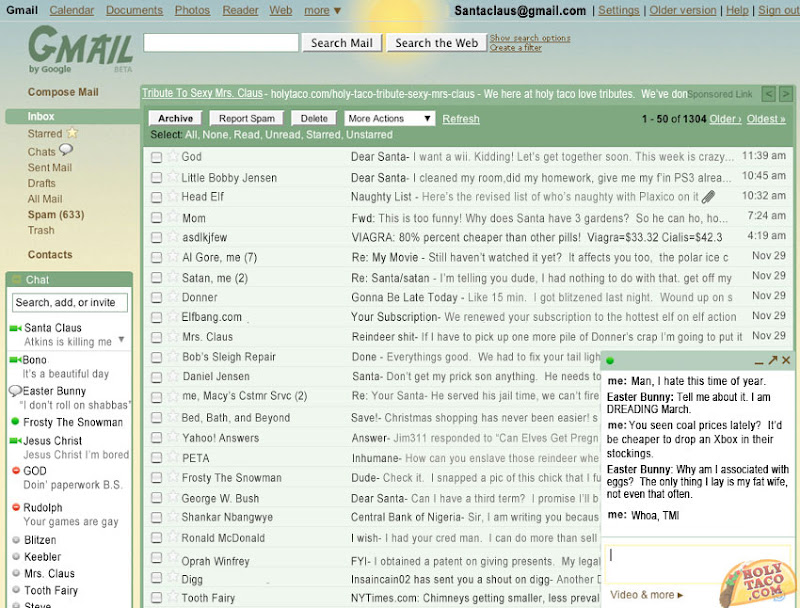Open Santa Claus status message dropdown
Viewport: 800px width, 608px height.
[x=121, y=339]
